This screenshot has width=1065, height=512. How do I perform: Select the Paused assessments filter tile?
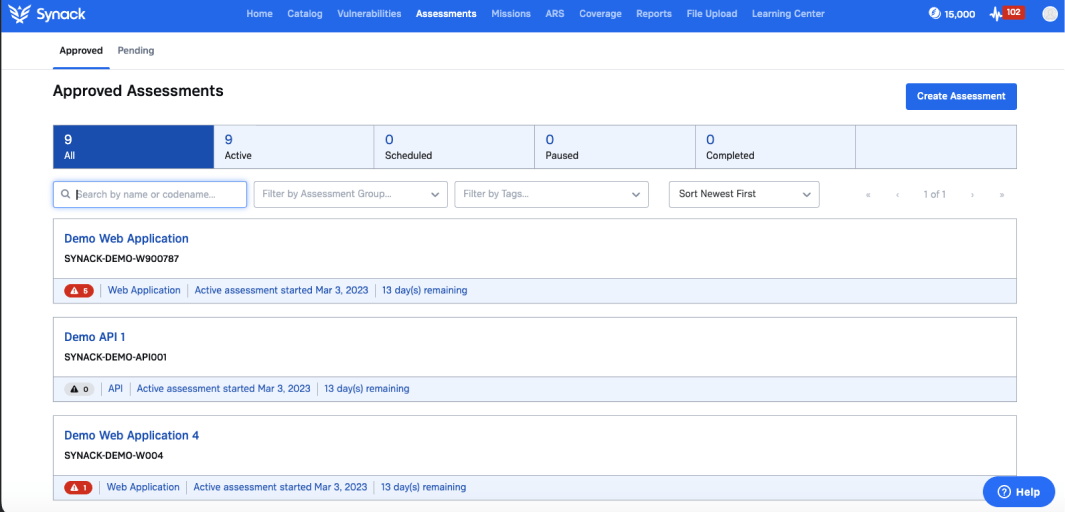(615, 147)
